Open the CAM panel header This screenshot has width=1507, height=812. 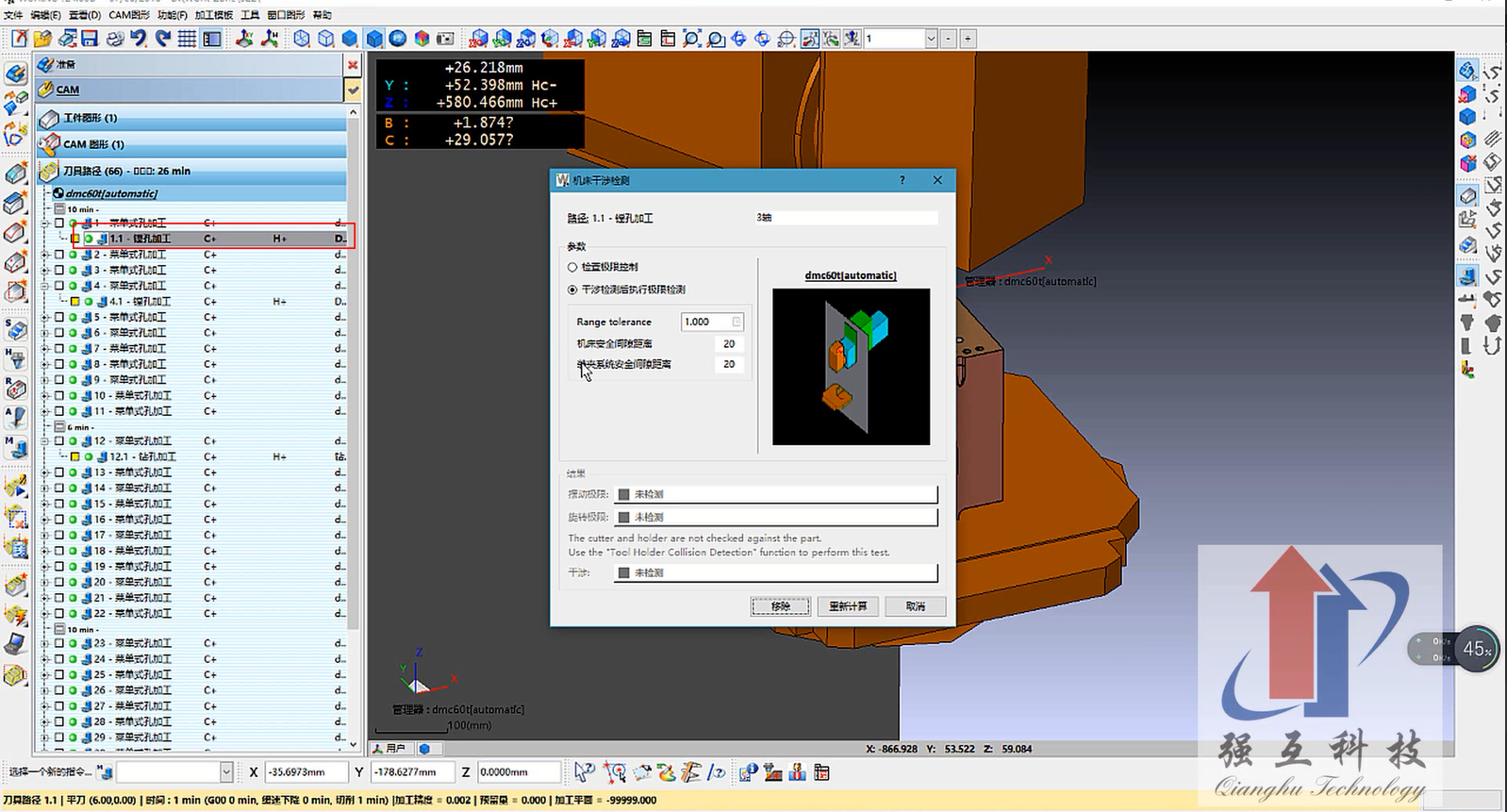pos(190,90)
